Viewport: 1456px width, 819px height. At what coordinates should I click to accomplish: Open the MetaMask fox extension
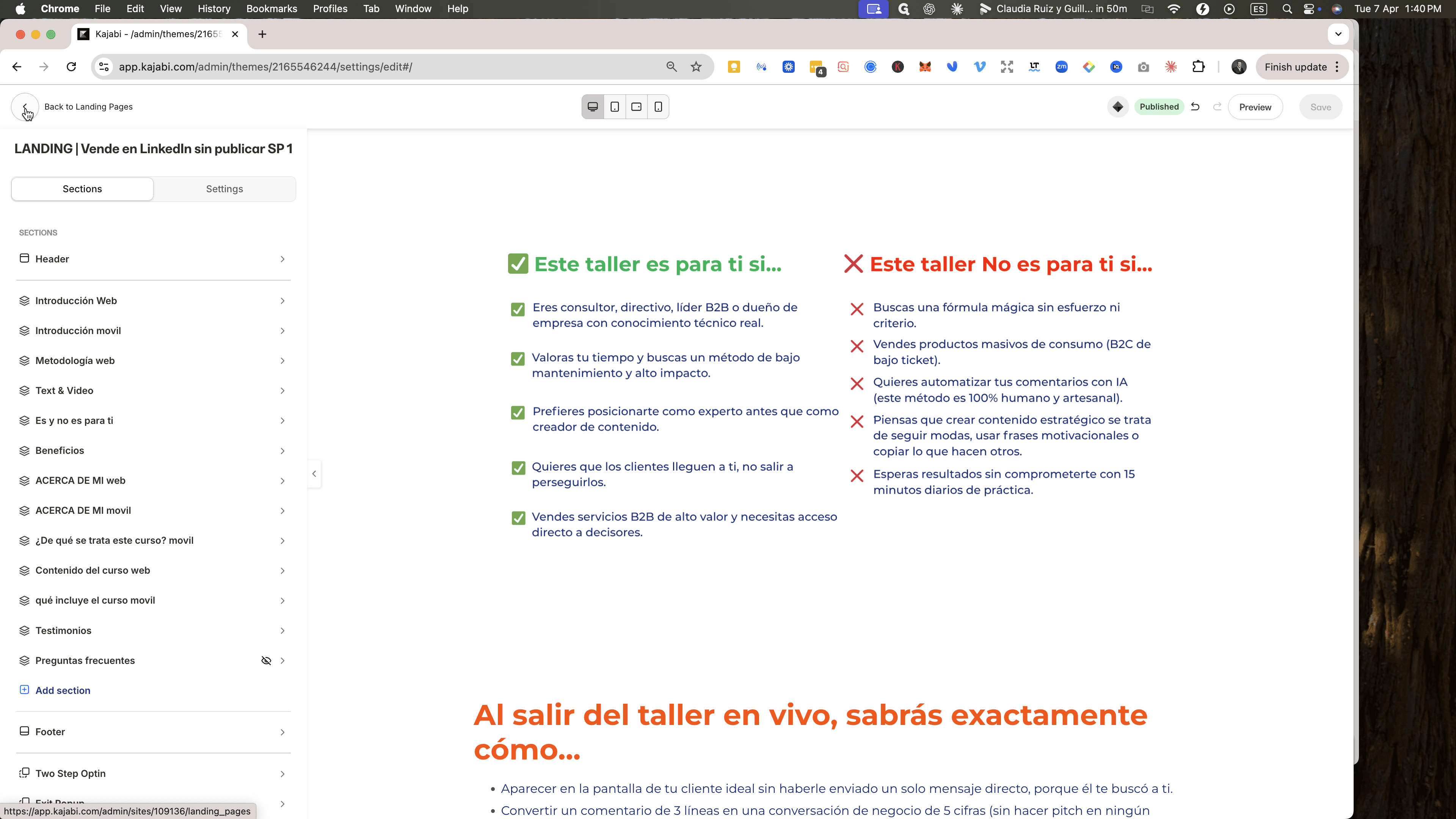(x=925, y=67)
